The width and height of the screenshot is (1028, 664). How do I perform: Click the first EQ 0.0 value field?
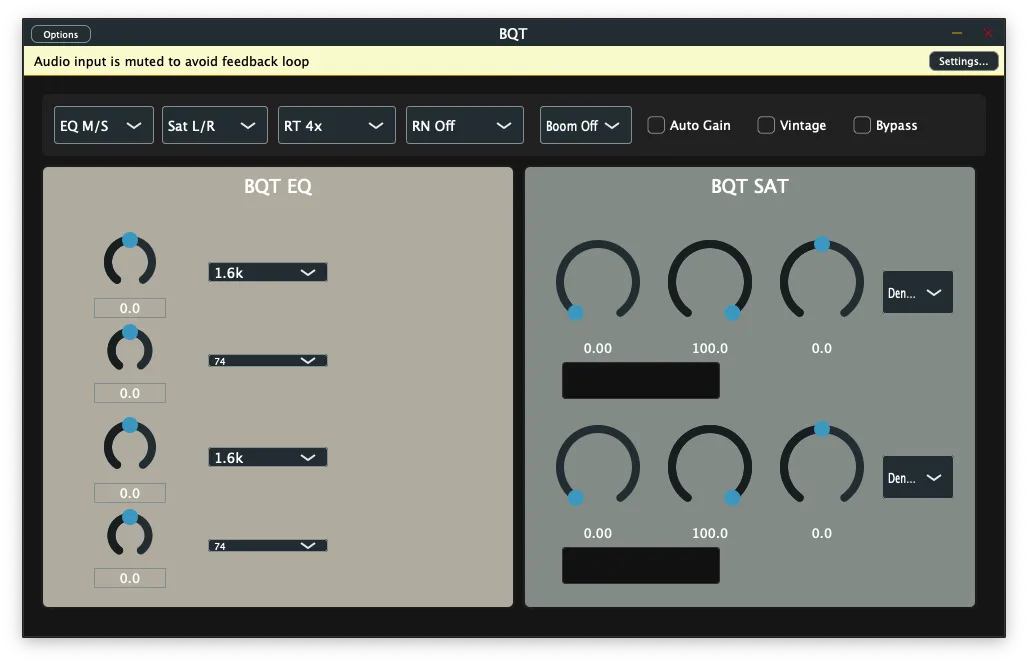(x=130, y=308)
